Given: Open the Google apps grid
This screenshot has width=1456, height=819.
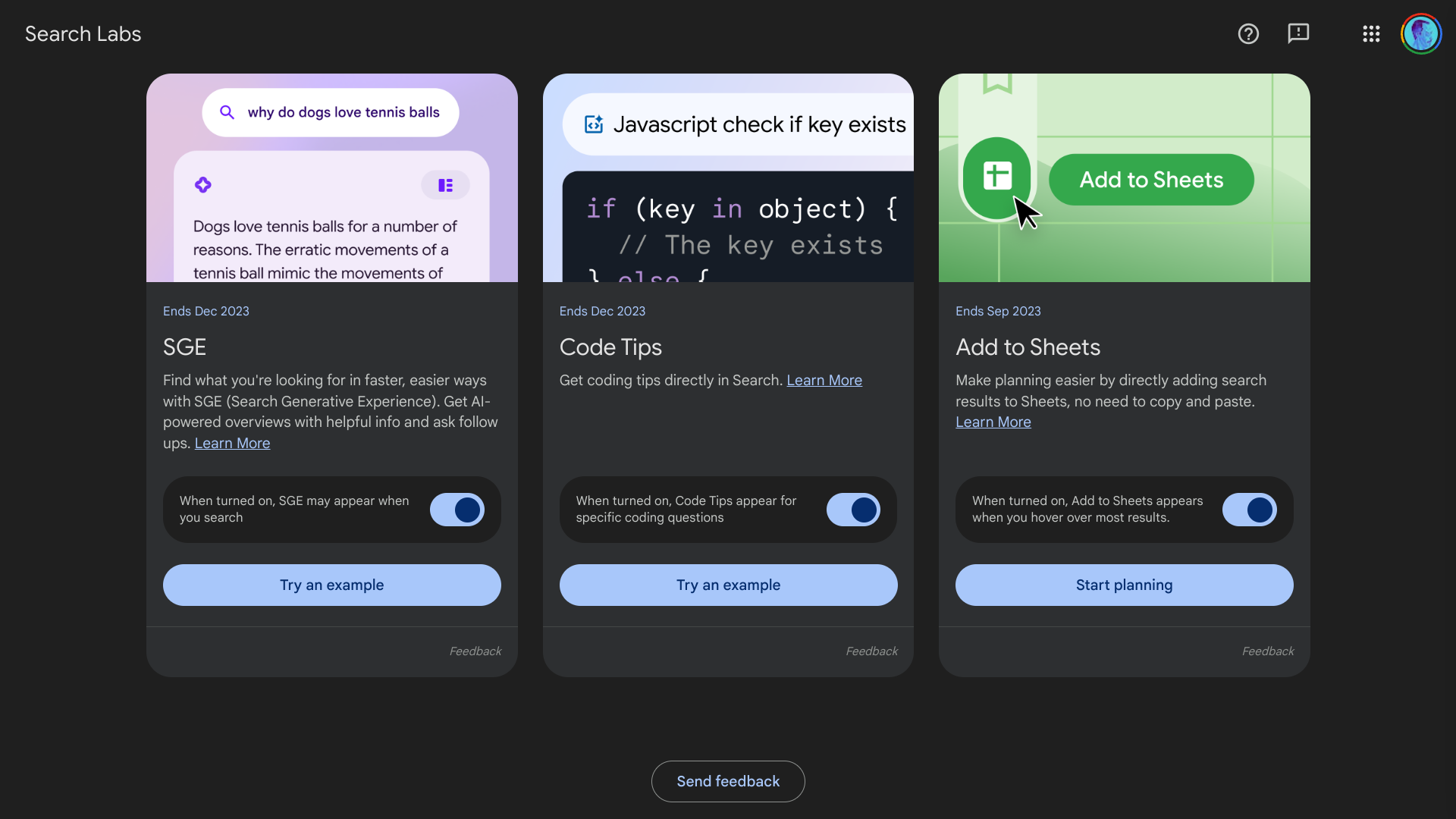Looking at the screenshot, I should click(1371, 34).
